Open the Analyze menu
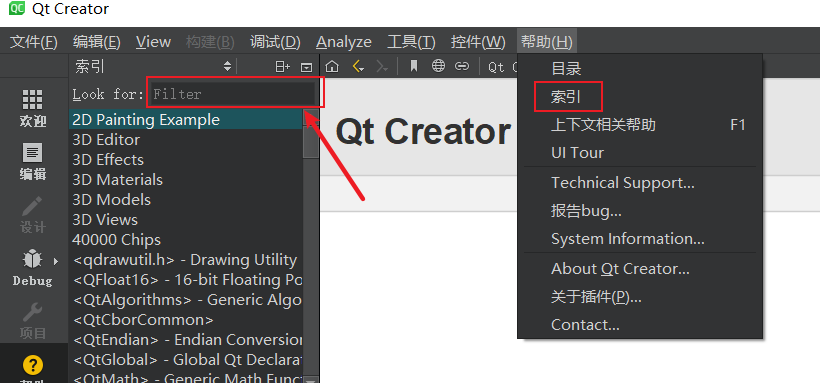Screen dimensions: 820x383 [344, 42]
